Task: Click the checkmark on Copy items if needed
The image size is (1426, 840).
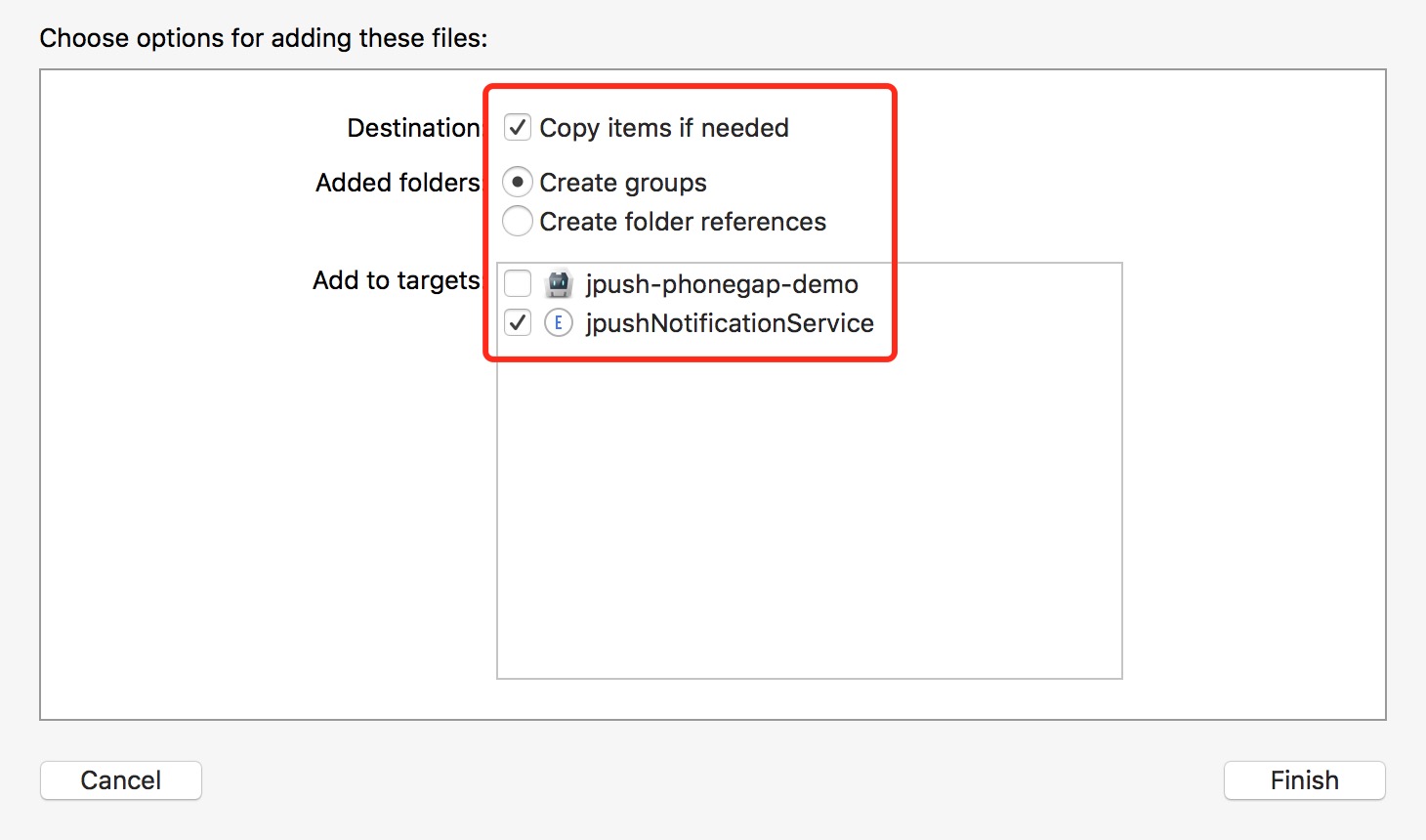Action: [x=517, y=127]
